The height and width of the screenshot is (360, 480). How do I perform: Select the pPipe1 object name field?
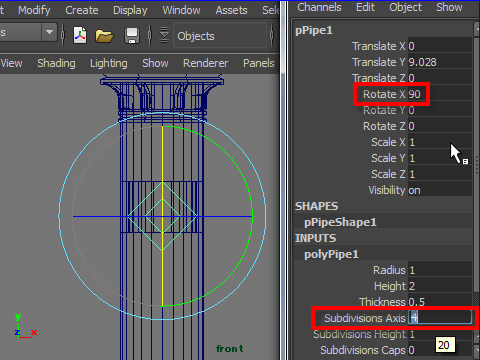point(314,30)
